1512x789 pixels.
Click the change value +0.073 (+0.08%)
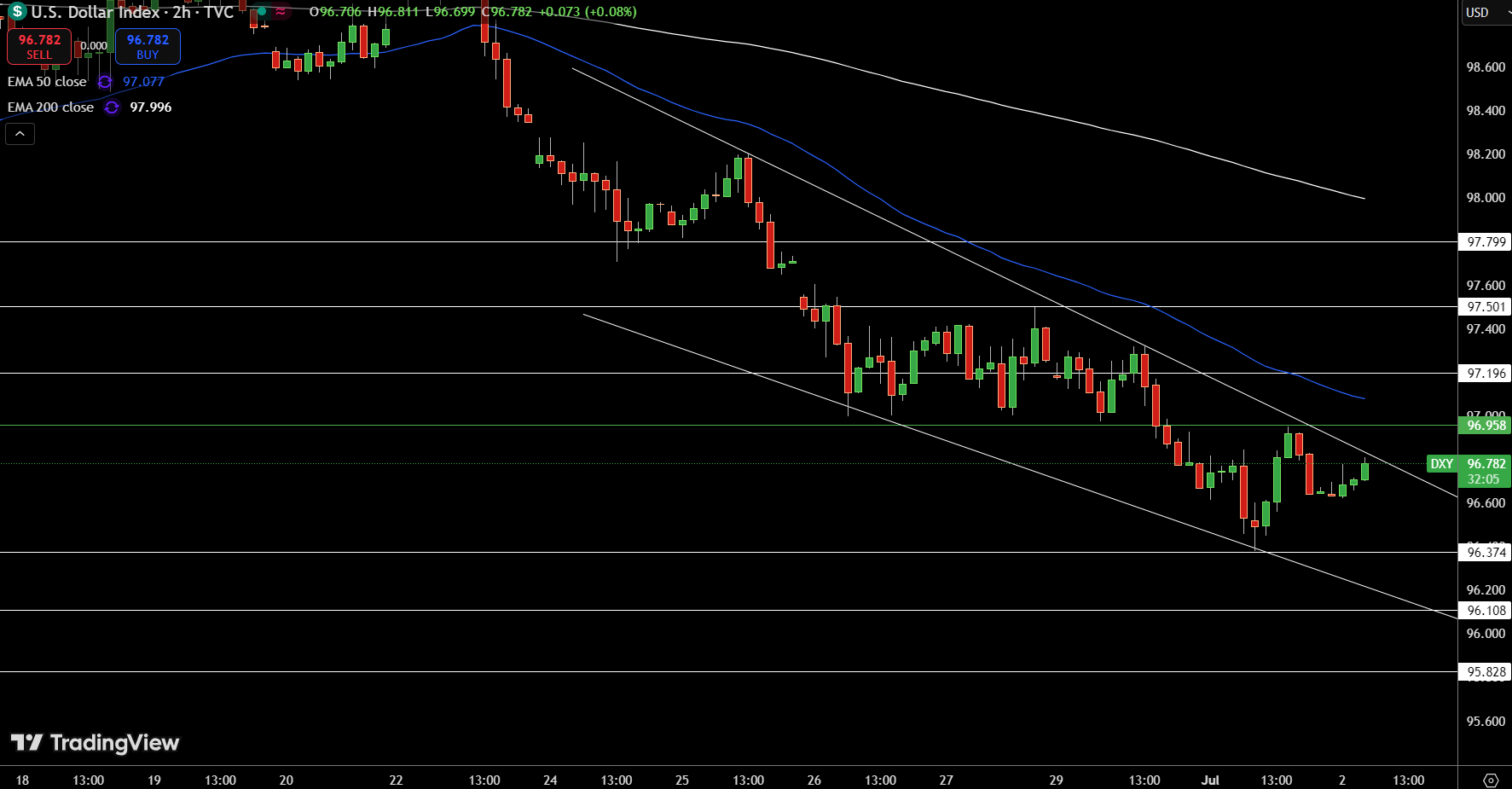point(588,12)
